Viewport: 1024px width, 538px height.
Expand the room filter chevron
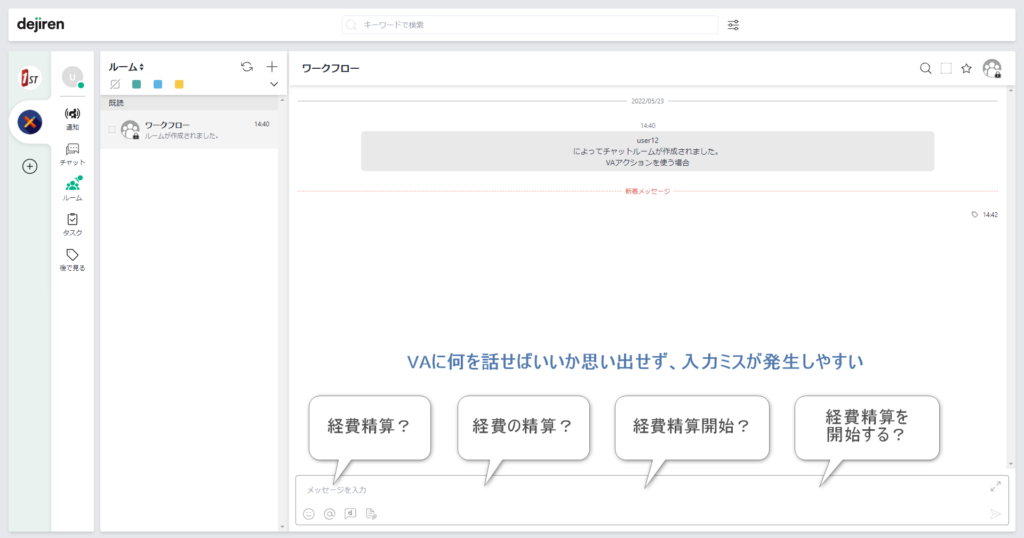(x=274, y=85)
